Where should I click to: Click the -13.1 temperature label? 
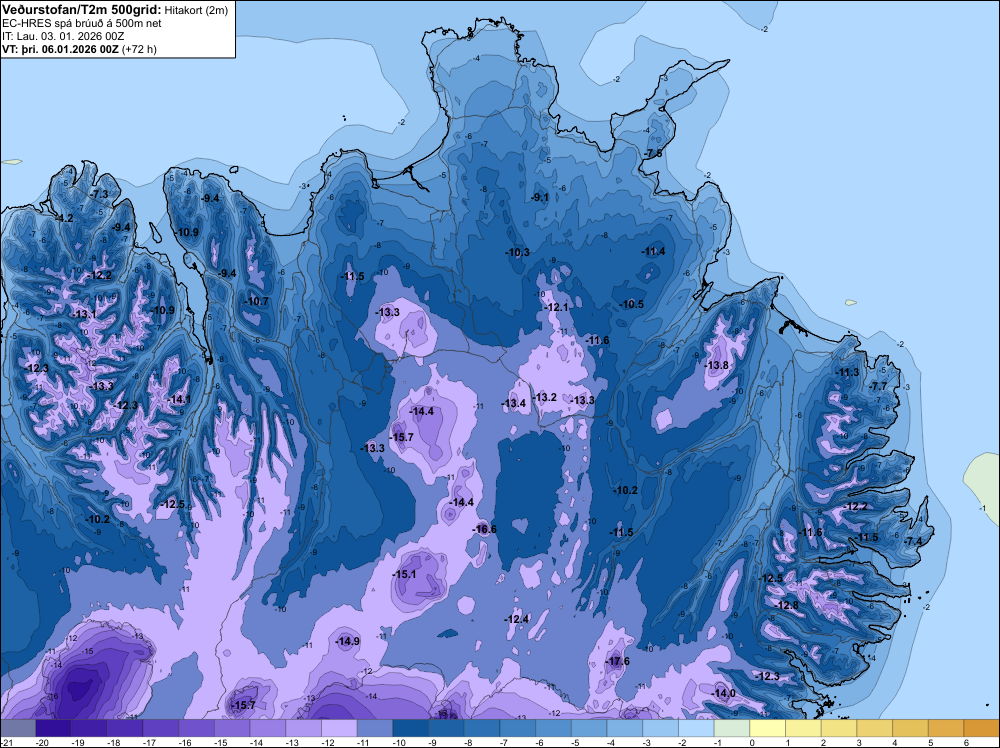84,314
